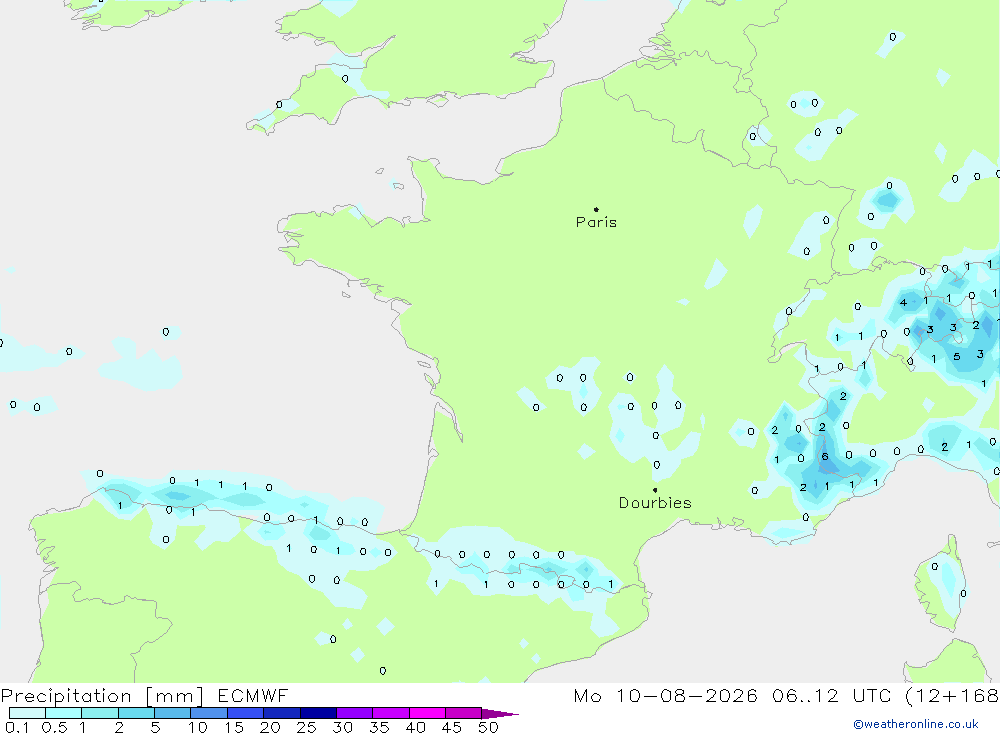The image size is (1000, 733).
Task: Click legend label "50"
Action: [x=488, y=727]
